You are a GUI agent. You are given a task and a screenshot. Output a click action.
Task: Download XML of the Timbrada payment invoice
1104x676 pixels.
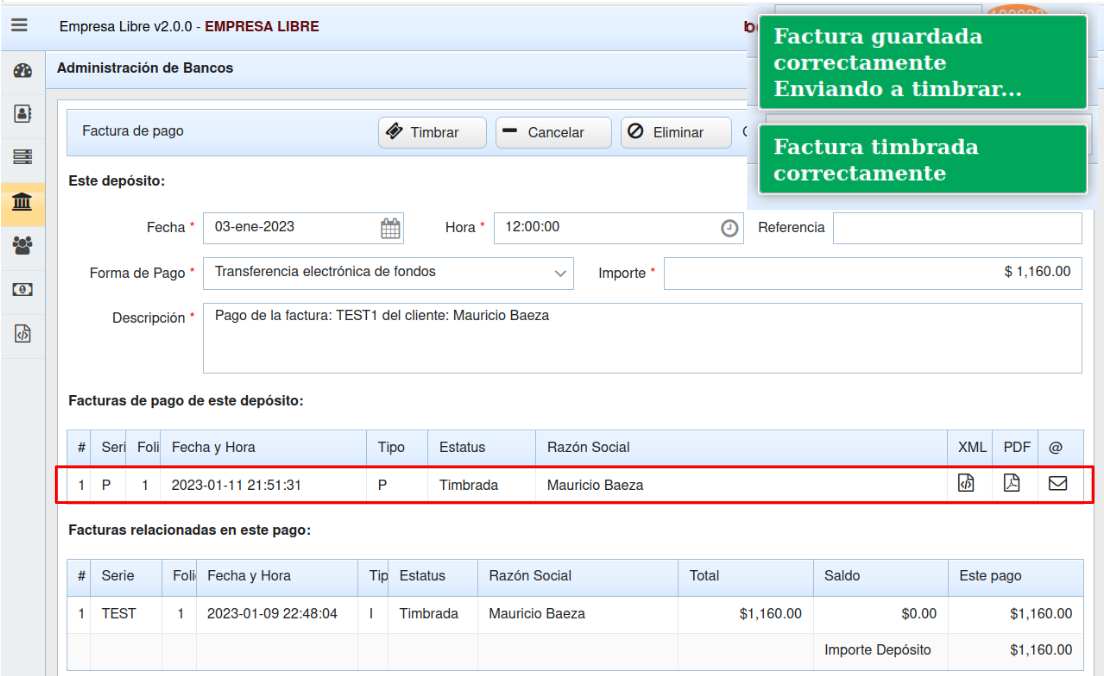966,484
